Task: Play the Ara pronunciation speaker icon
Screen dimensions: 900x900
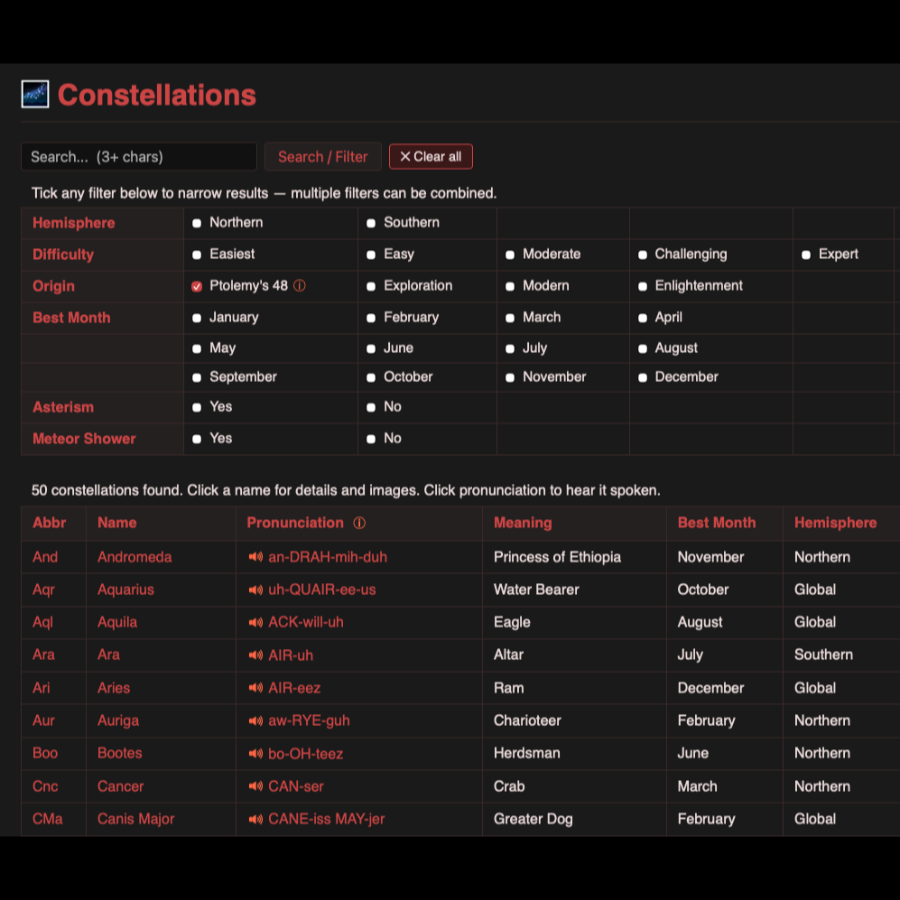Action: click(x=256, y=655)
